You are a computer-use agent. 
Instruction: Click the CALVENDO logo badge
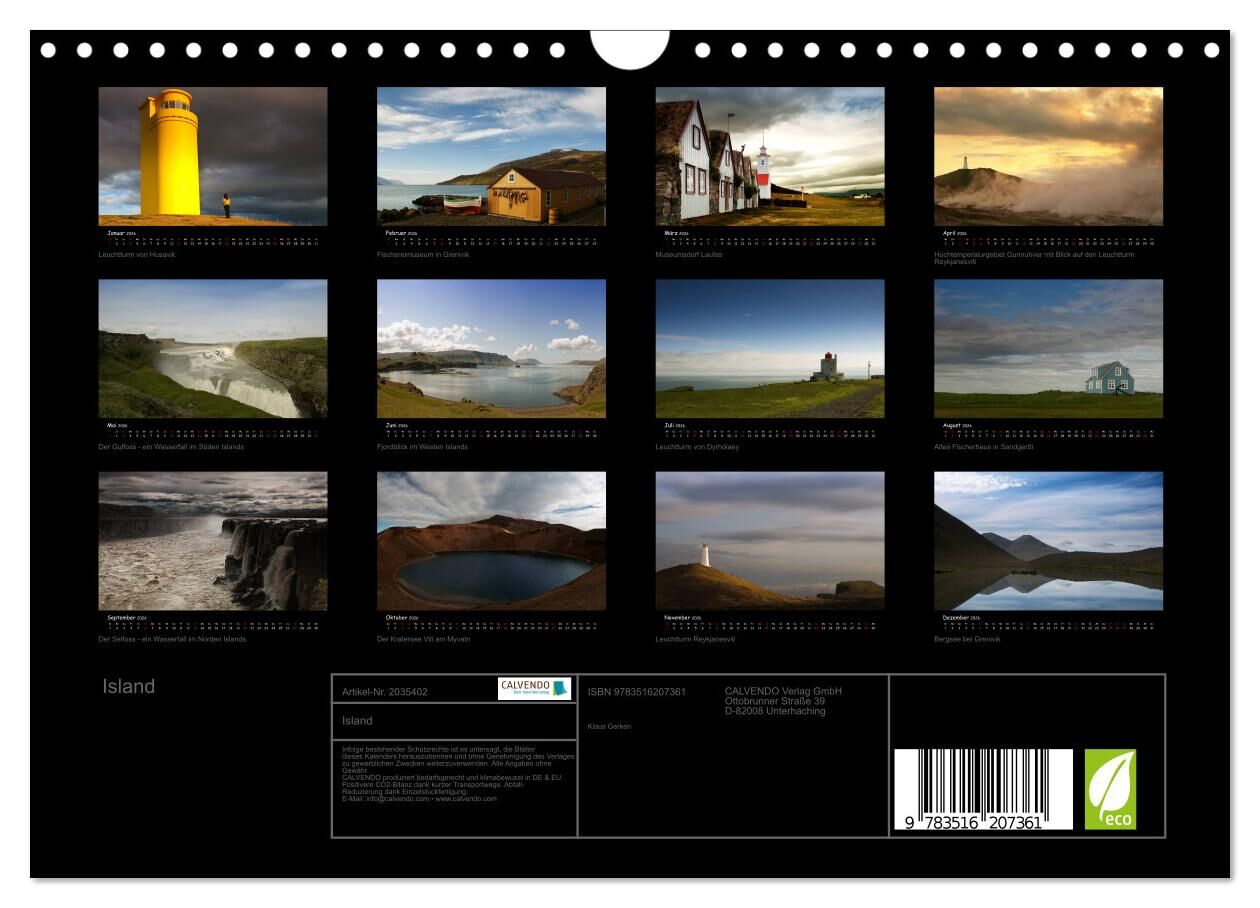click(534, 689)
